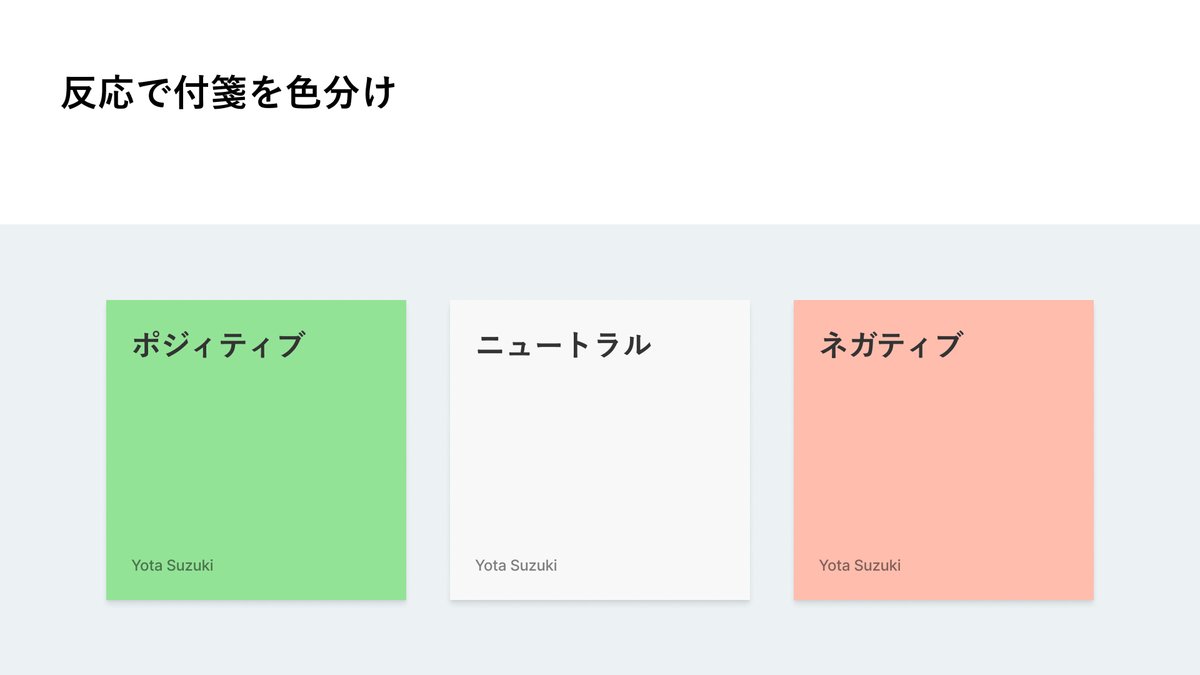Select the ニュートラル heading text
This screenshot has height=675, width=1200.
coord(563,345)
